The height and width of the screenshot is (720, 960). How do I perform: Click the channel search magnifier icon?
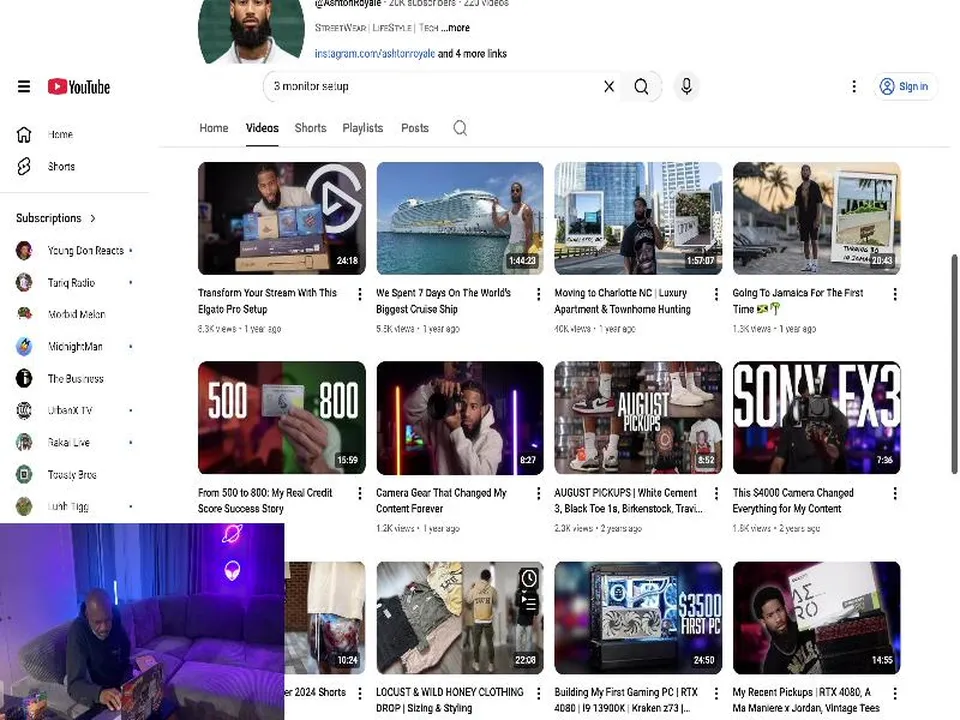[x=460, y=128]
